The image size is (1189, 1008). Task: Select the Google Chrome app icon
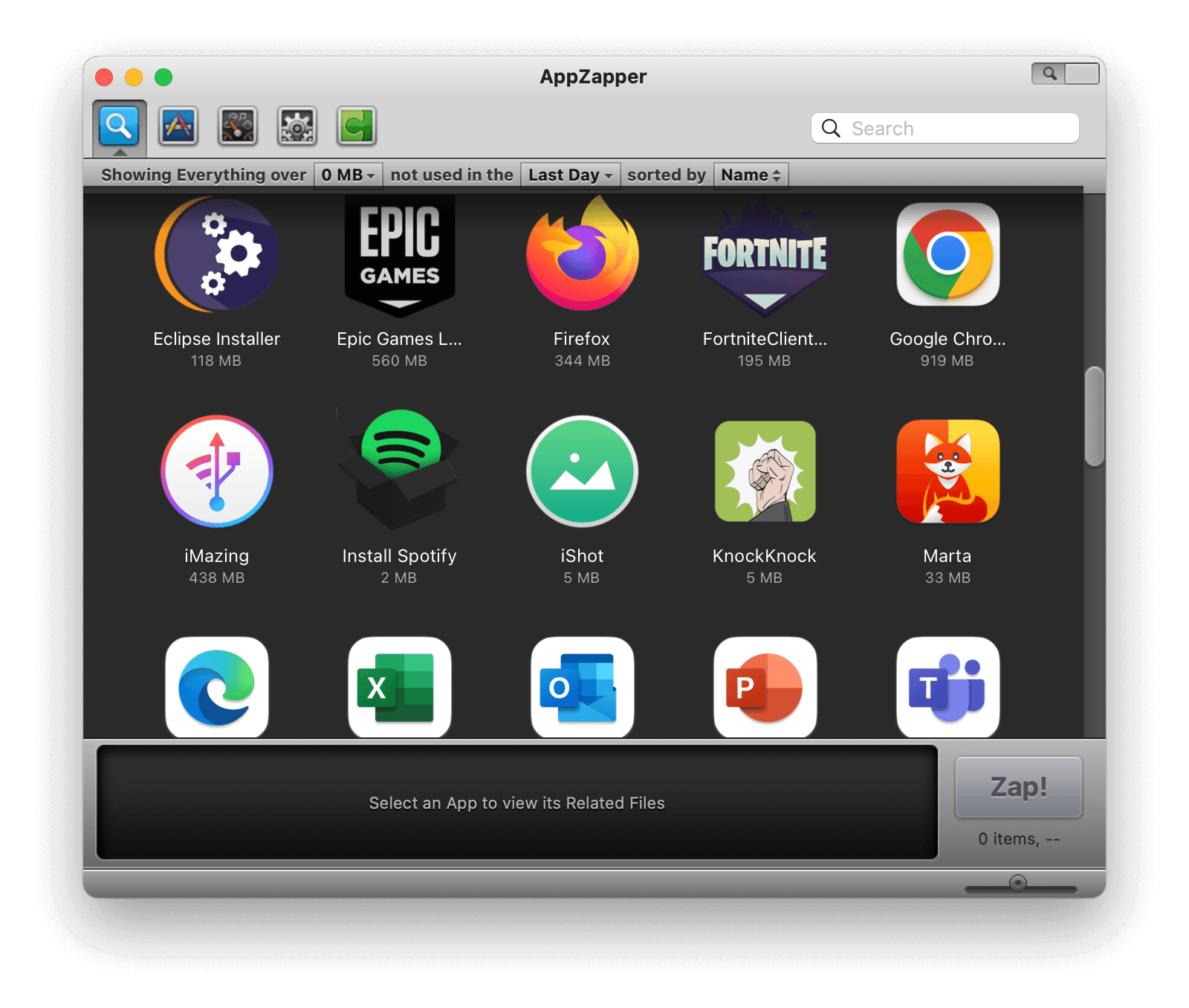(x=948, y=254)
